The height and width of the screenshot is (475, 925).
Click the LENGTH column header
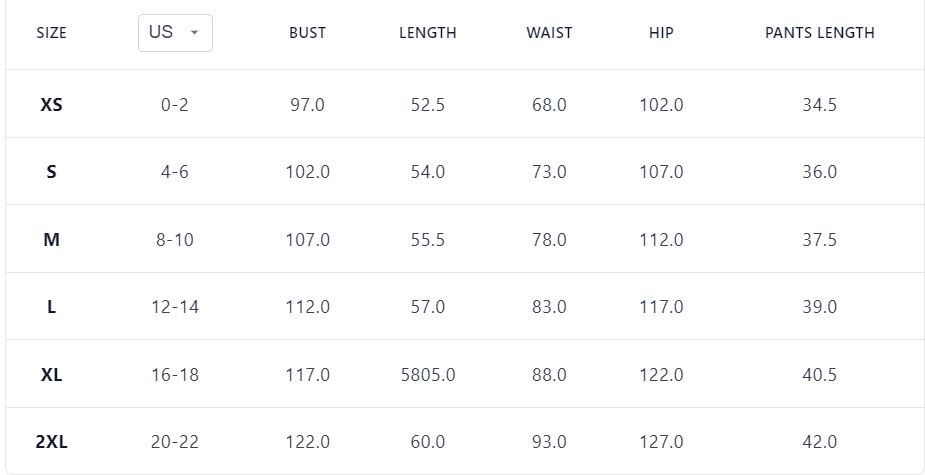pyautogui.click(x=427, y=33)
